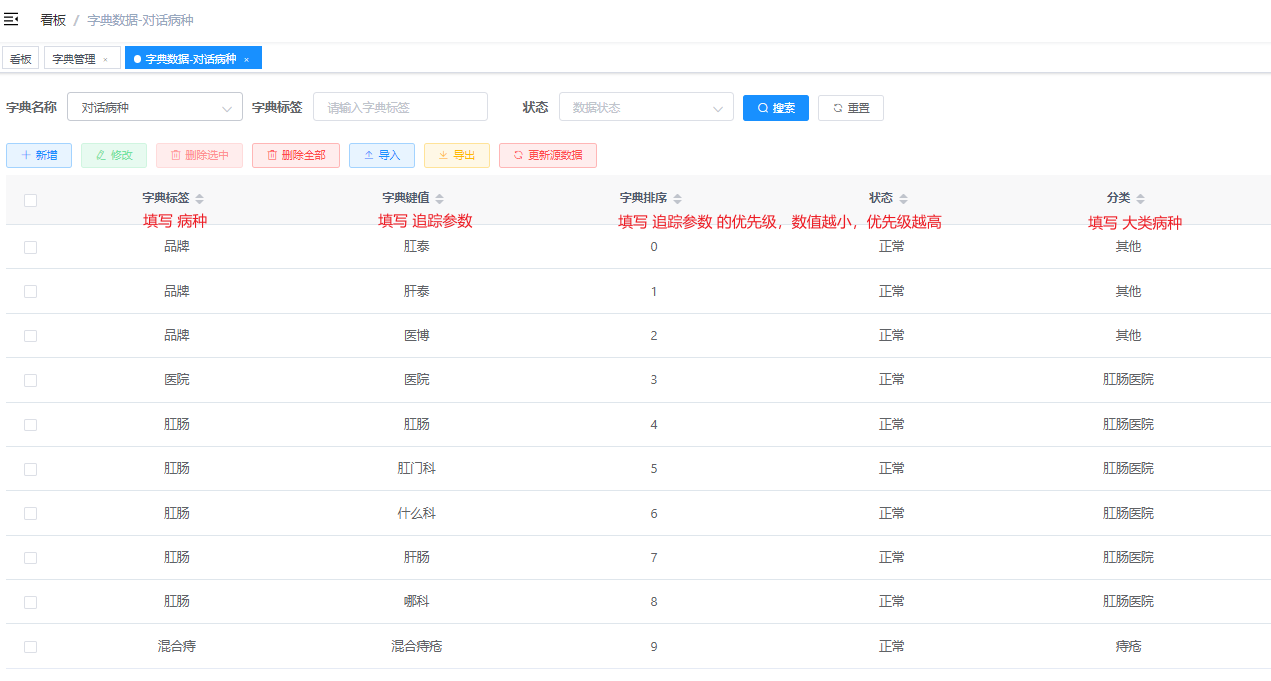The height and width of the screenshot is (681, 1271).
Task: Click the 删除全部 button
Action: pos(296,155)
